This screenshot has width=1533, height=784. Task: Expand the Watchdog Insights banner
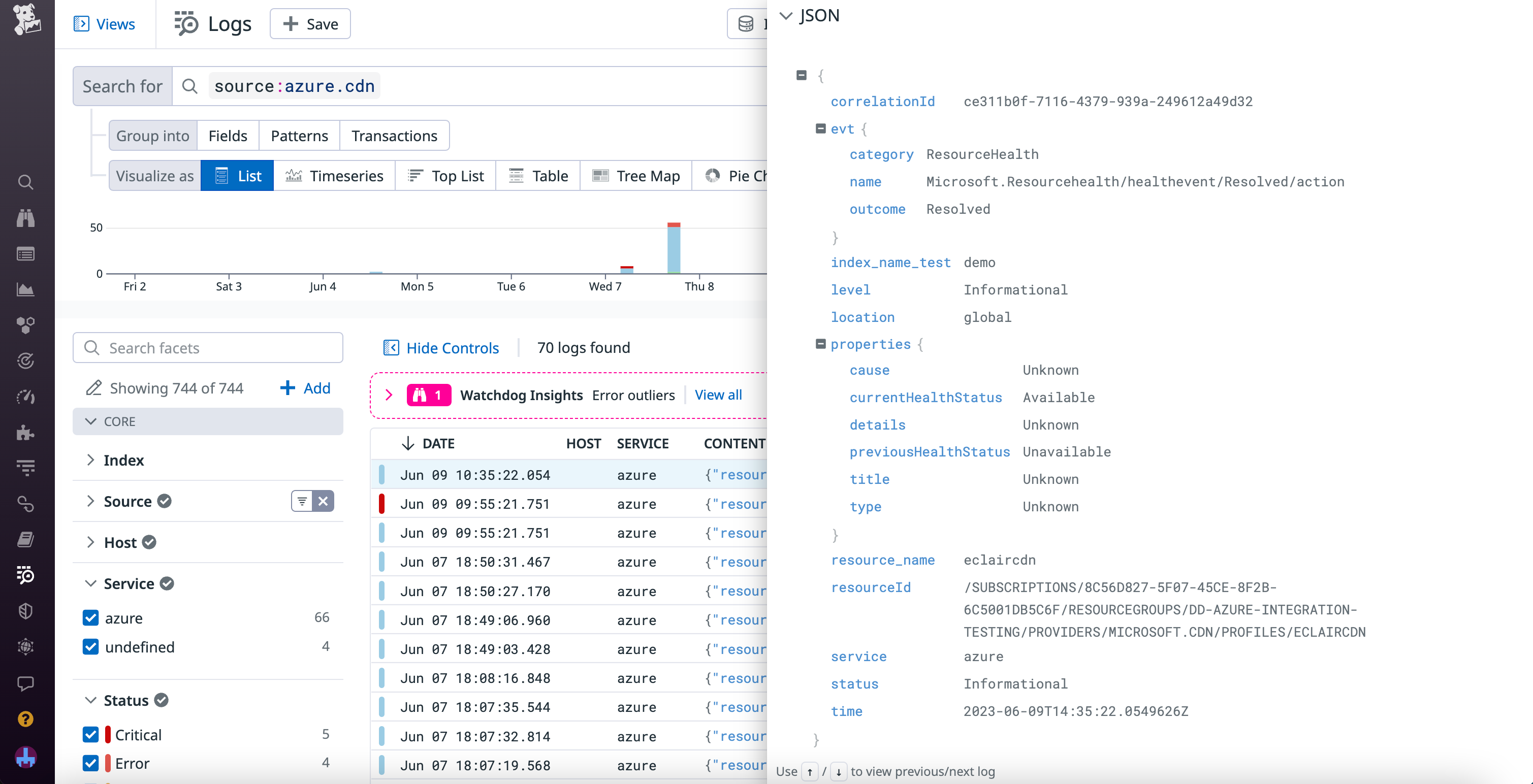point(390,395)
